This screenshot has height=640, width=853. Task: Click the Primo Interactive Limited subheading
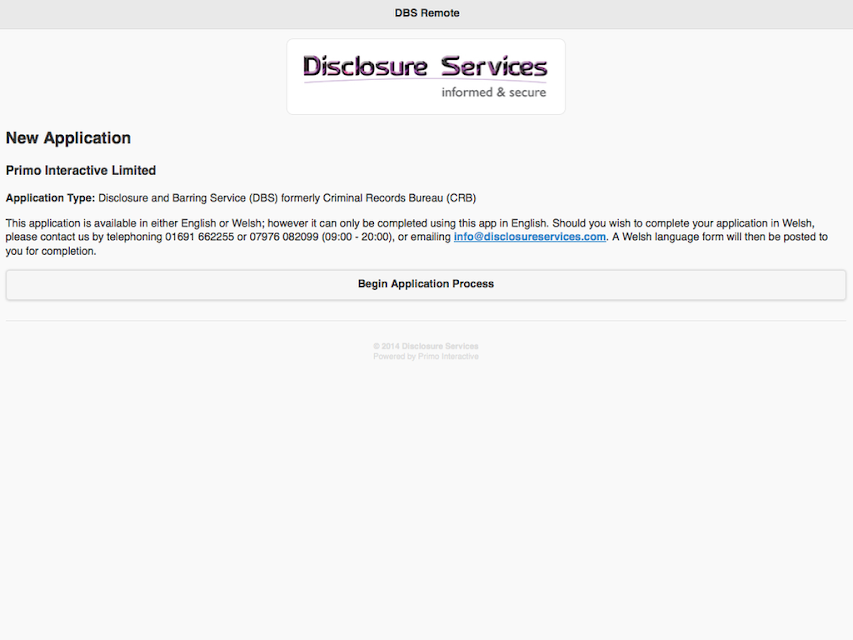click(x=81, y=171)
